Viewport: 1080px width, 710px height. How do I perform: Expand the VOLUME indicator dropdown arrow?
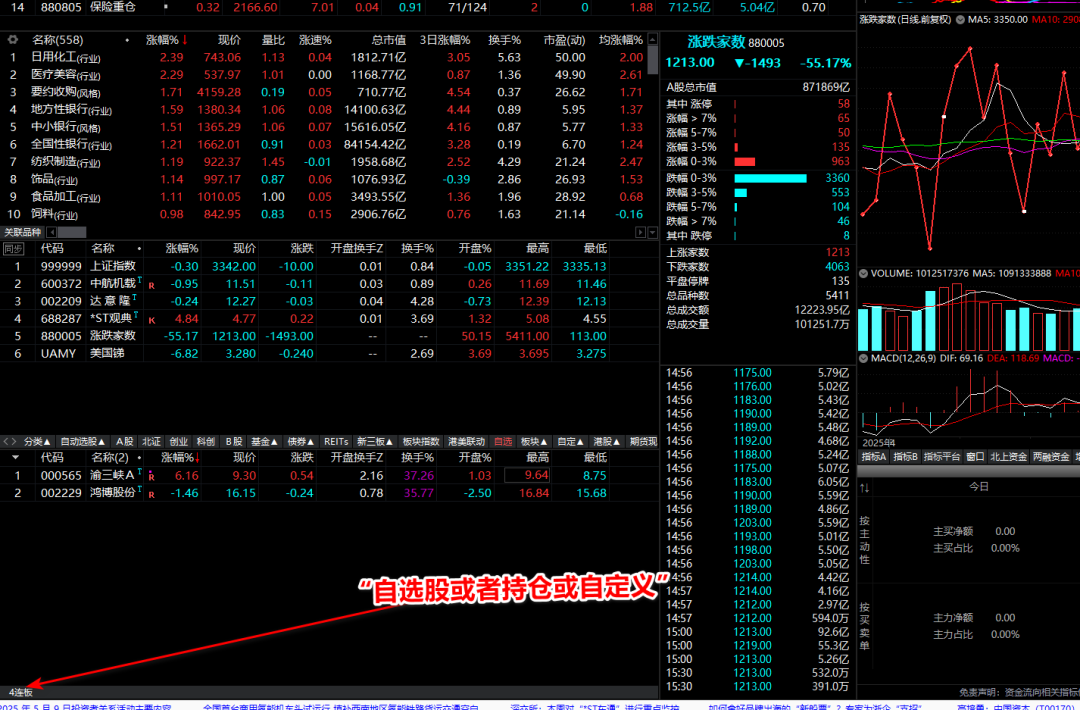coord(864,273)
